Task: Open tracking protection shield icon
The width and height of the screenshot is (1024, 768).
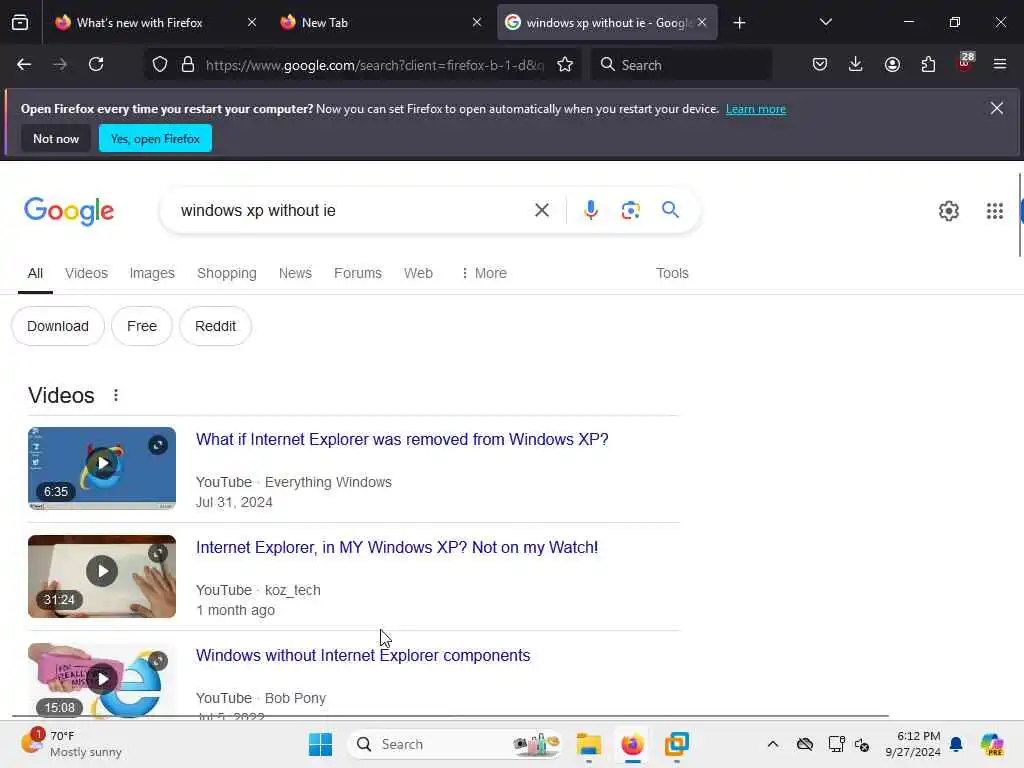Action: pos(160,65)
